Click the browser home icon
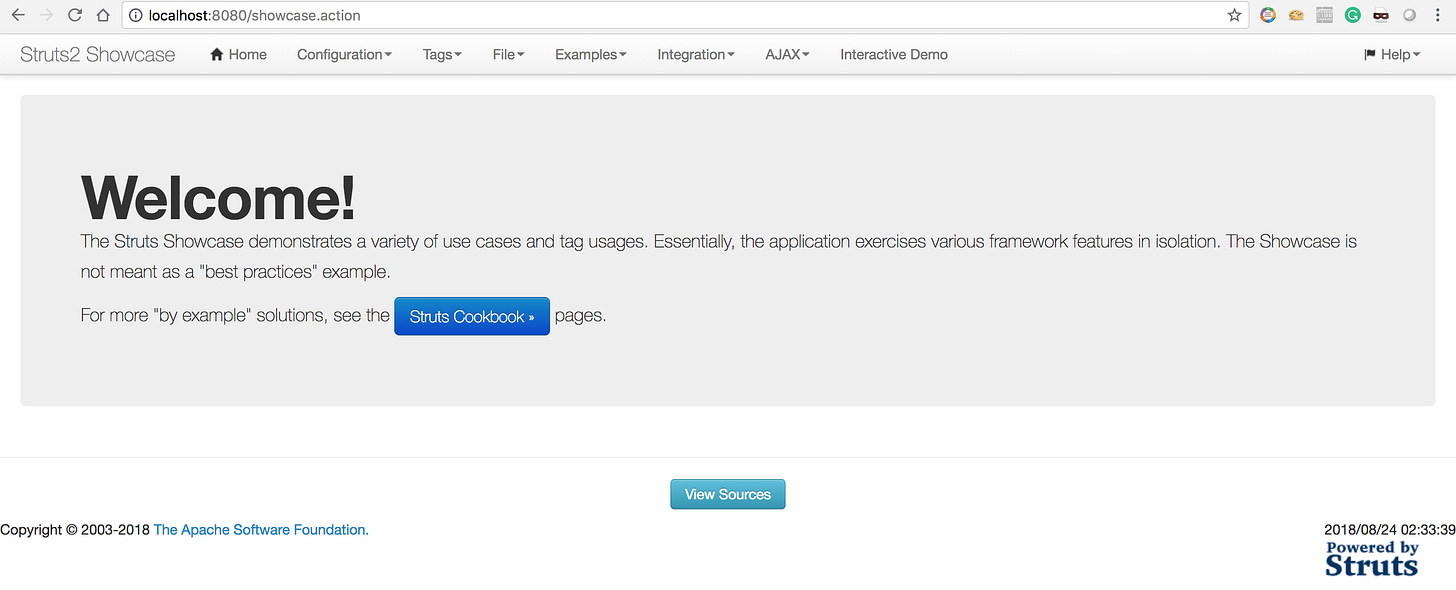 pos(102,15)
